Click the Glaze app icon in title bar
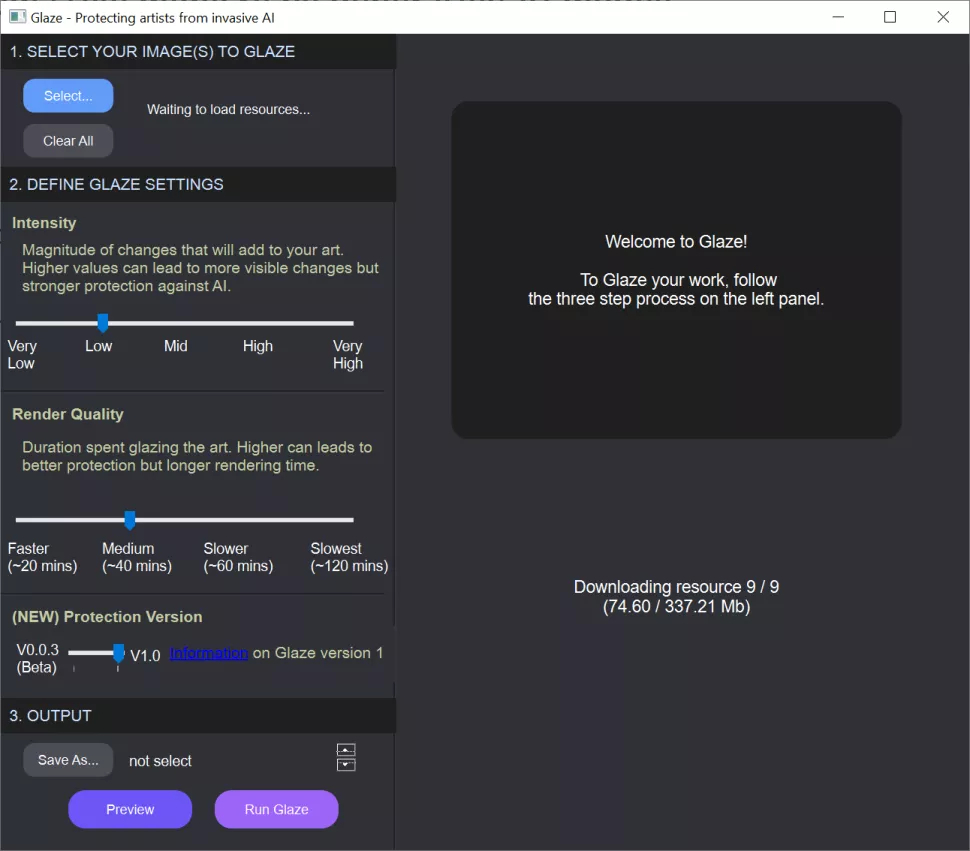Viewport: 970px width, 851px height. coord(17,17)
